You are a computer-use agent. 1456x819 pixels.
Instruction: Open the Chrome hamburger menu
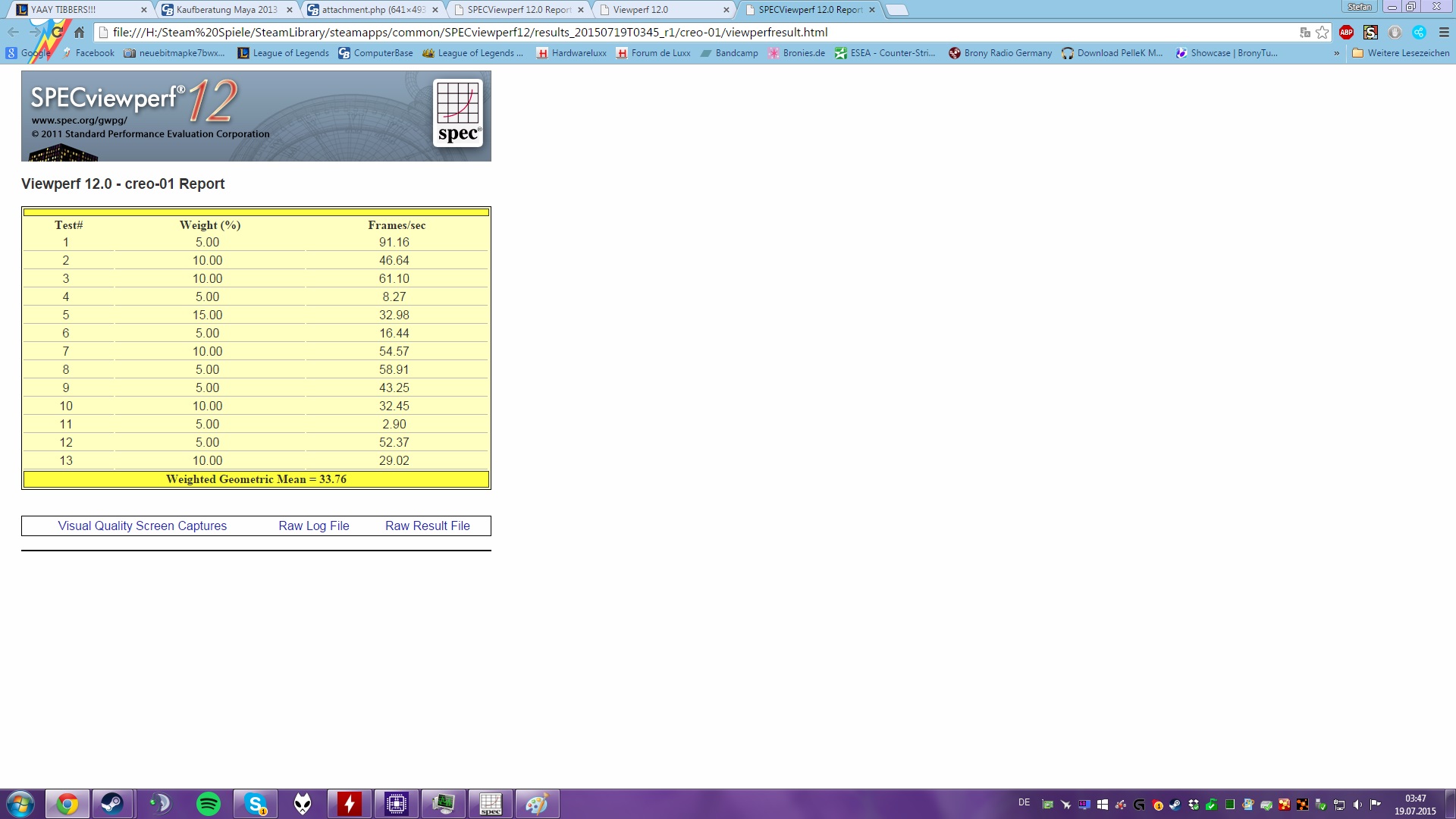click(x=1444, y=32)
